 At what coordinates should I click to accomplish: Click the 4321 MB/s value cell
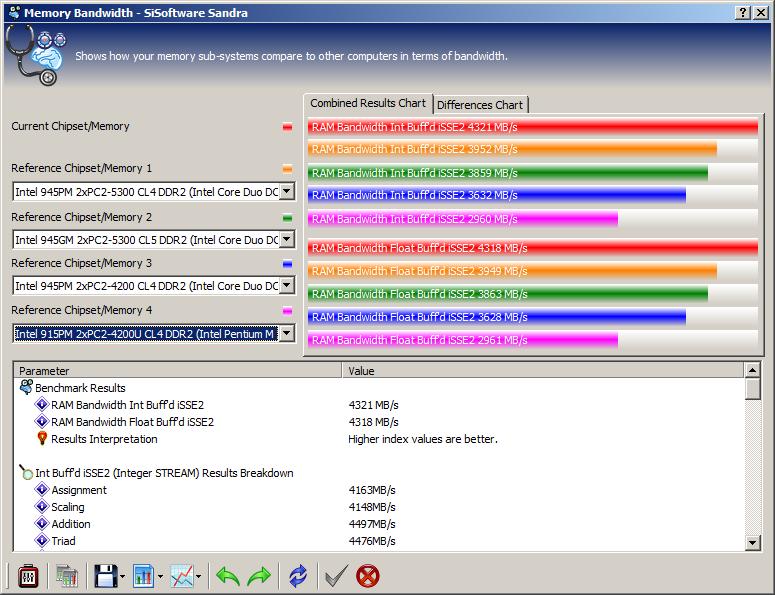(373, 405)
